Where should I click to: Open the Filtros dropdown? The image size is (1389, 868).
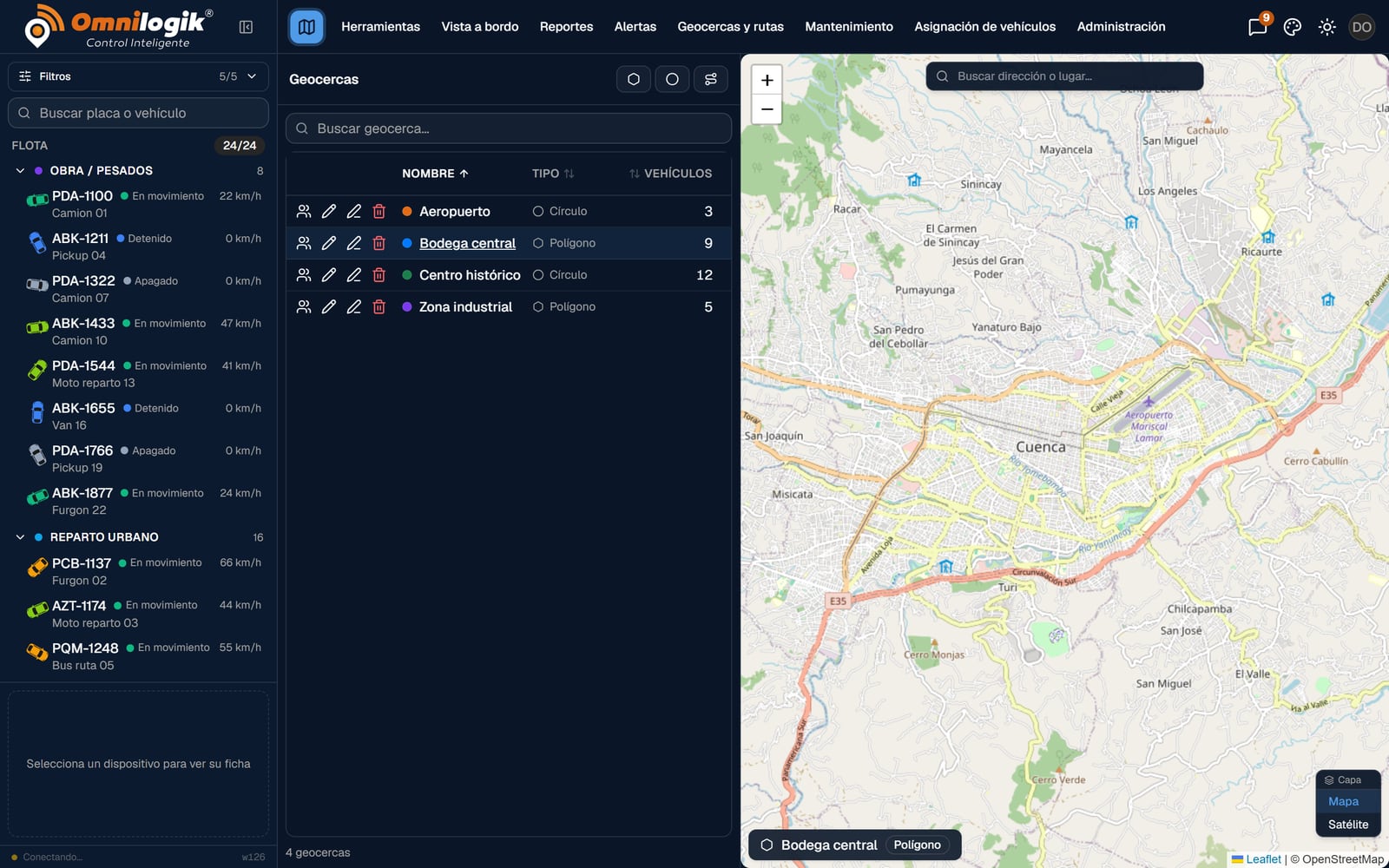pos(138,76)
